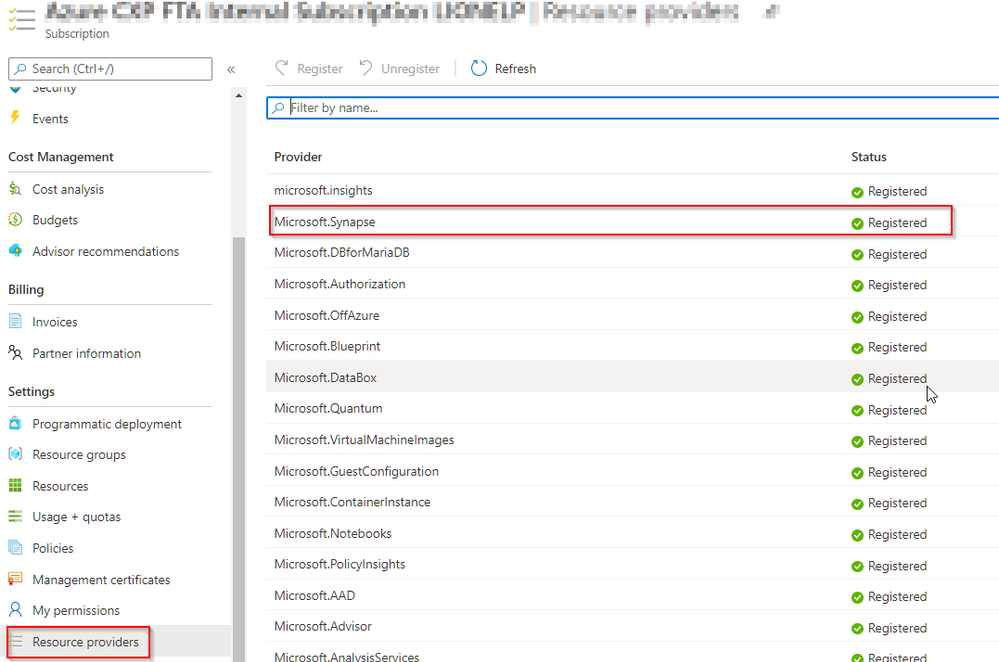Focus the Filter by name field
Image resolution: width=999 pixels, height=662 pixels.
click(x=632, y=108)
